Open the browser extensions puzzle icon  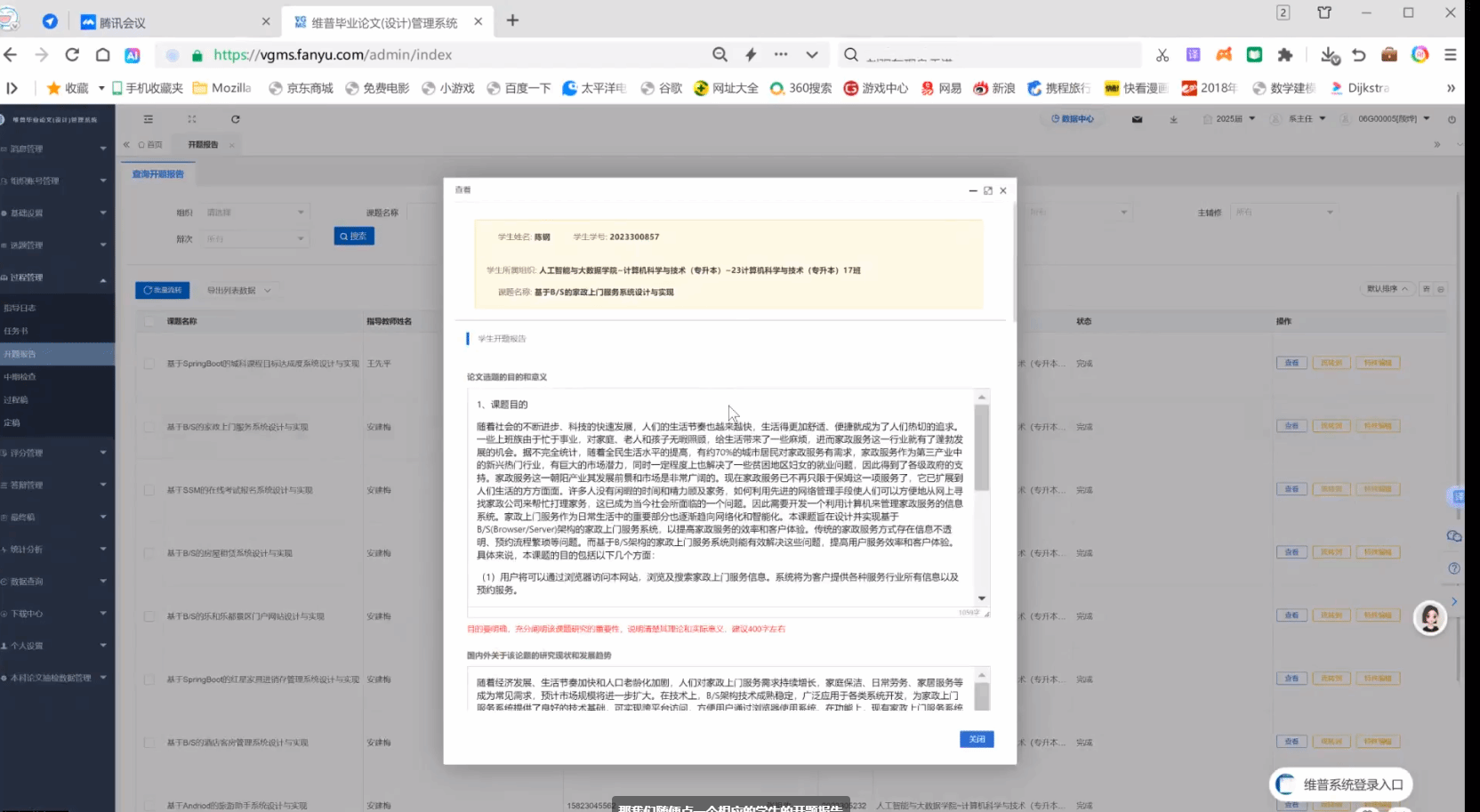tap(1284, 55)
